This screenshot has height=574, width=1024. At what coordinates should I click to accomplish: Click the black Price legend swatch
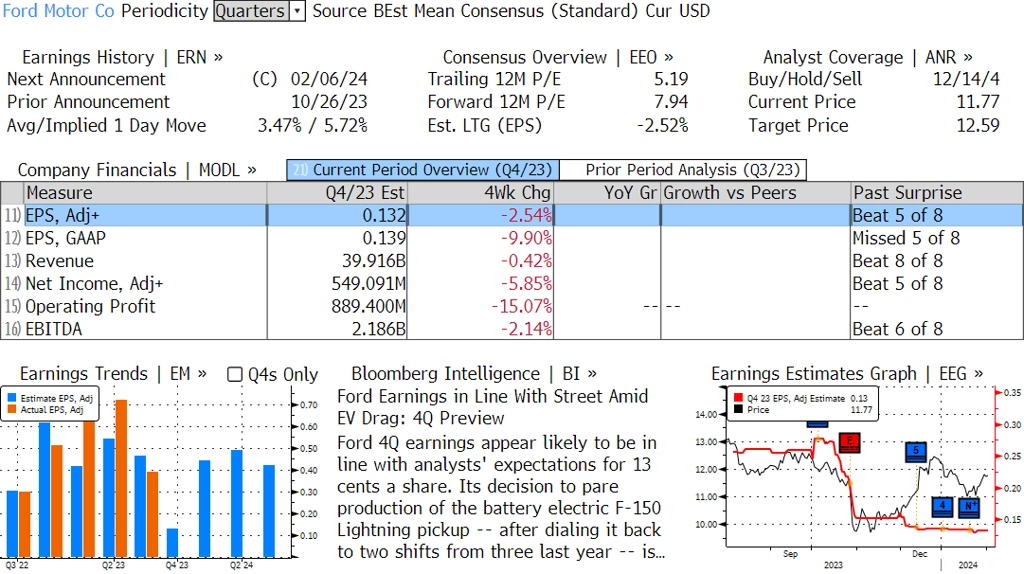(739, 409)
